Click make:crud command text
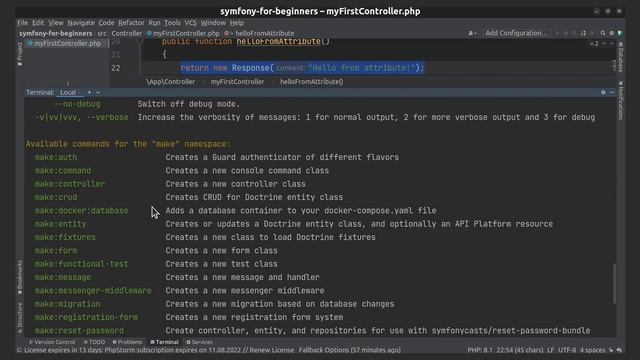 (x=56, y=197)
